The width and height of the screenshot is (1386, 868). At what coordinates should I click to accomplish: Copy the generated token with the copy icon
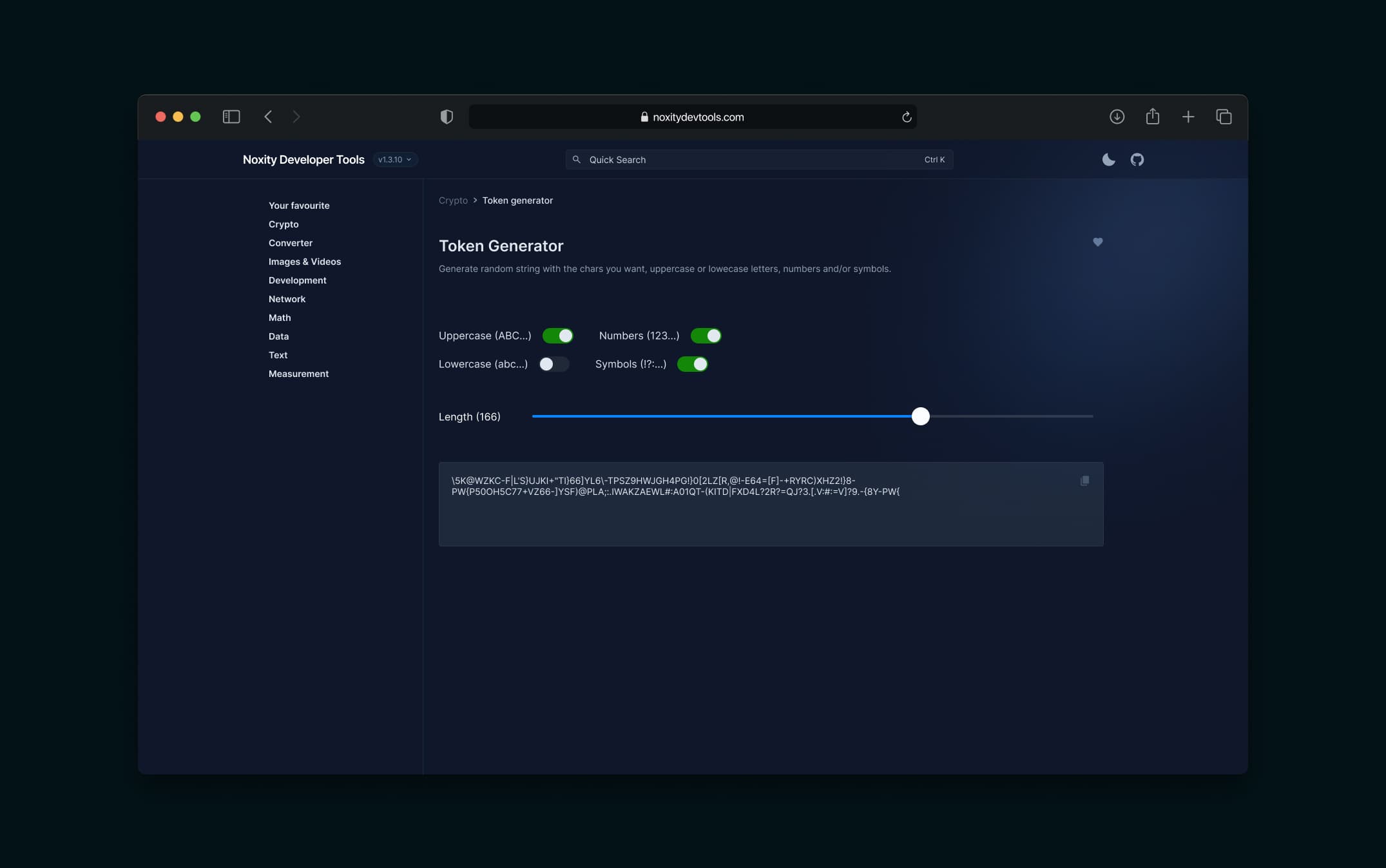[x=1084, y=481]
